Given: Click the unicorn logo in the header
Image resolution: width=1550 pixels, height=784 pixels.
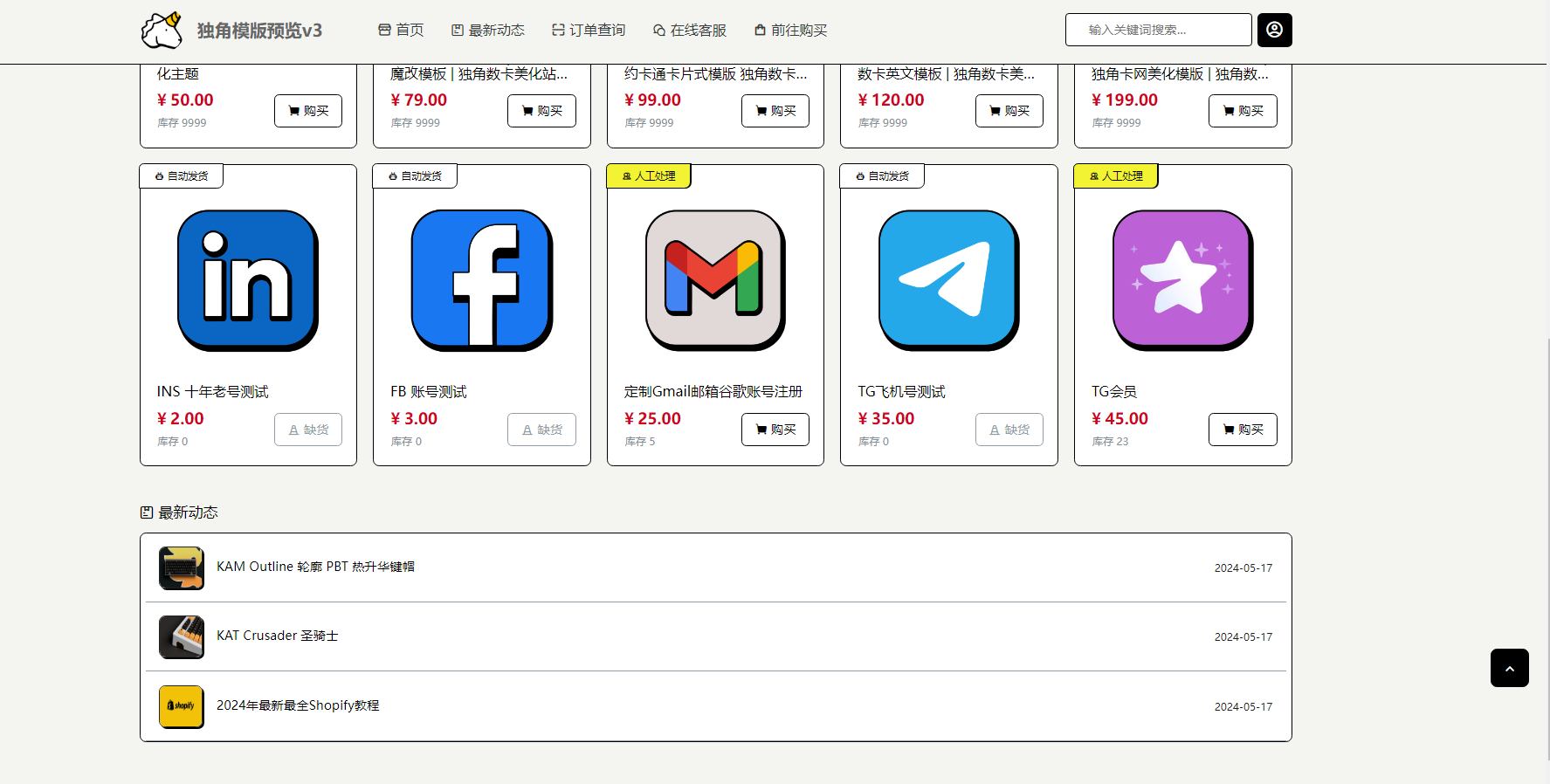Looking at the screenshot, I should pyautogui.click(x=162, y=31).
